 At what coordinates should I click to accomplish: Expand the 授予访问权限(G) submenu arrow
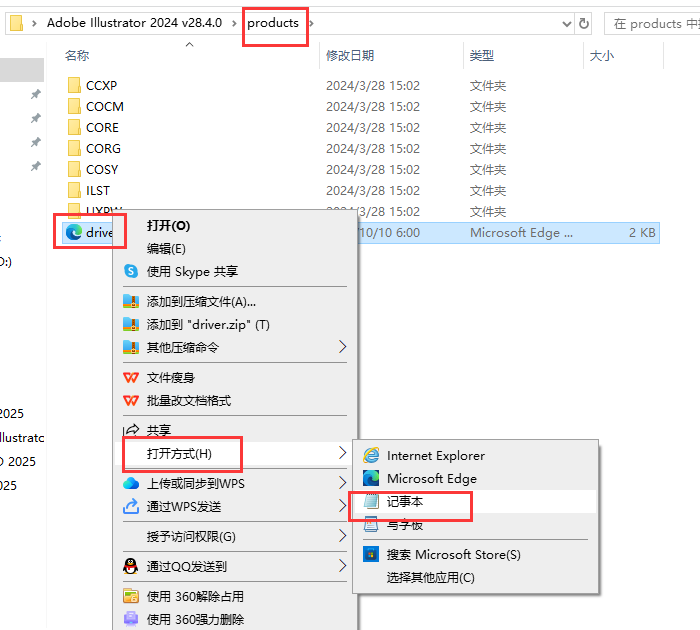click(342, 536)
